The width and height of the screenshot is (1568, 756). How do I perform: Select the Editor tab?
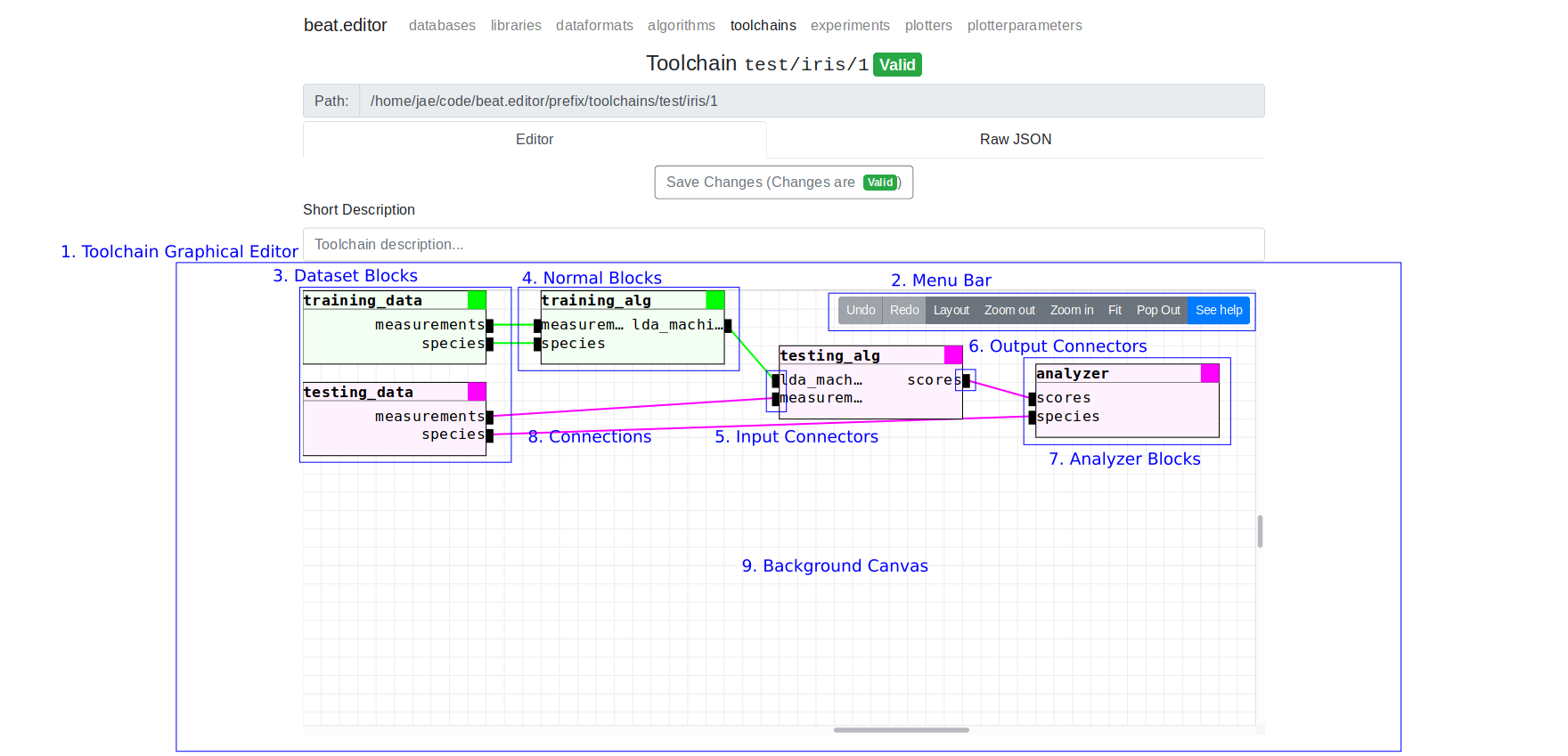[x=535, y=140]
